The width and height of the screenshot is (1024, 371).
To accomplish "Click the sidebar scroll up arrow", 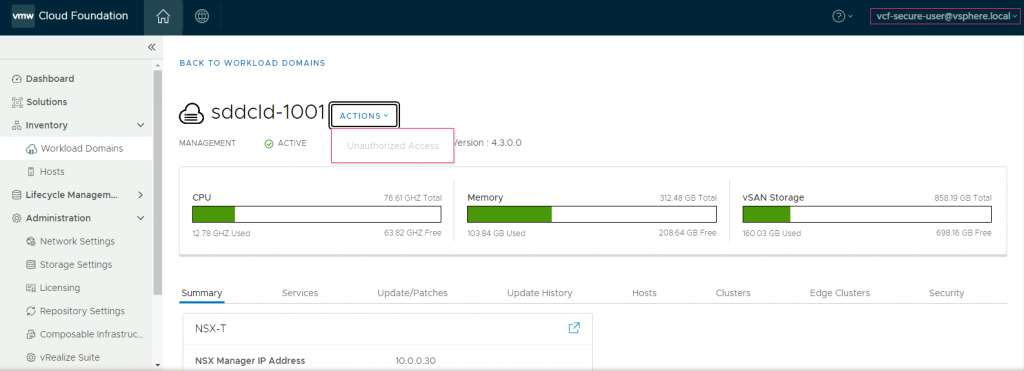I will point(157,65).
